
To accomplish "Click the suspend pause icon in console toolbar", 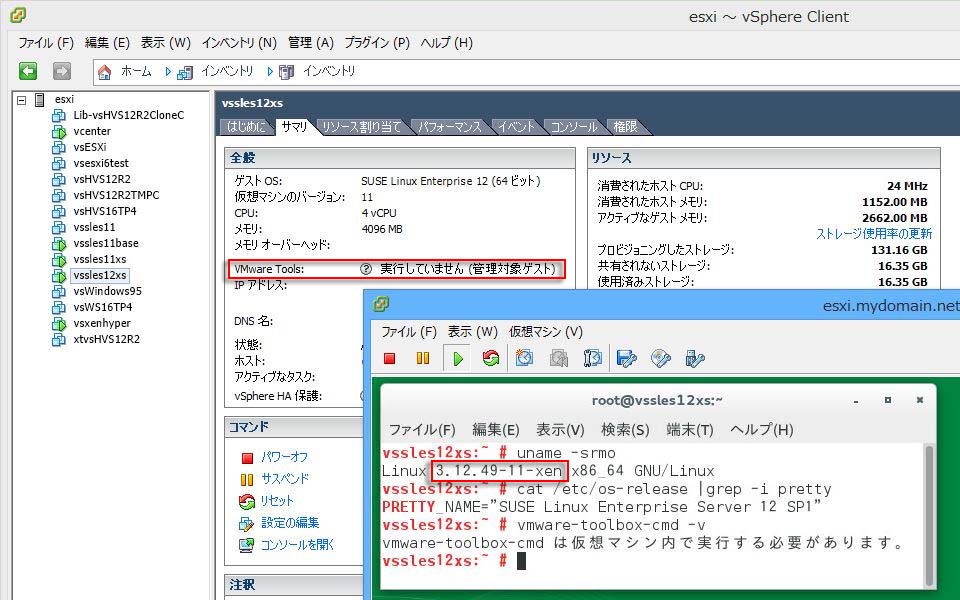I will click(x=423, y=359).
